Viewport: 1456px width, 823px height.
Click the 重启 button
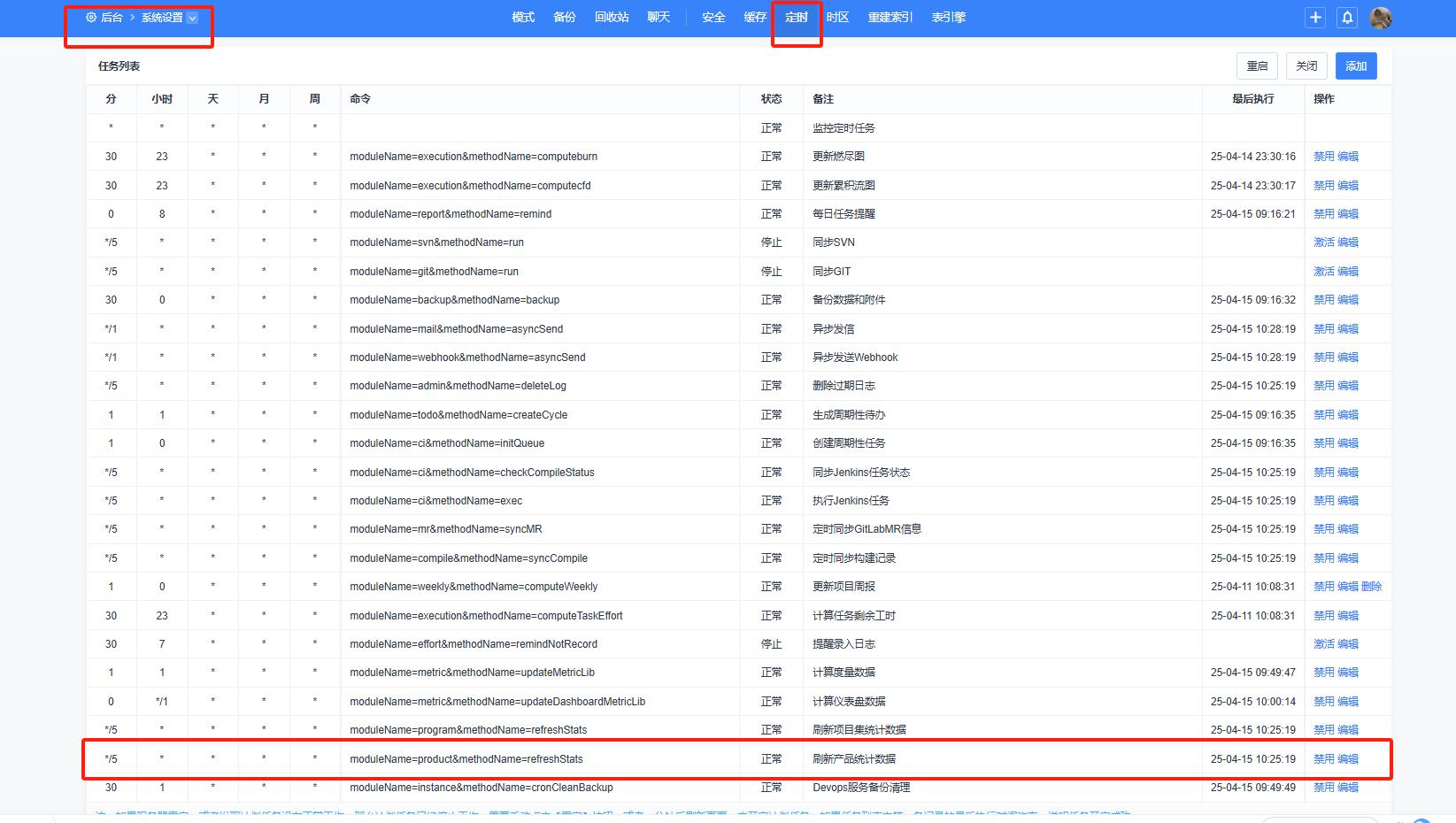1257,66
